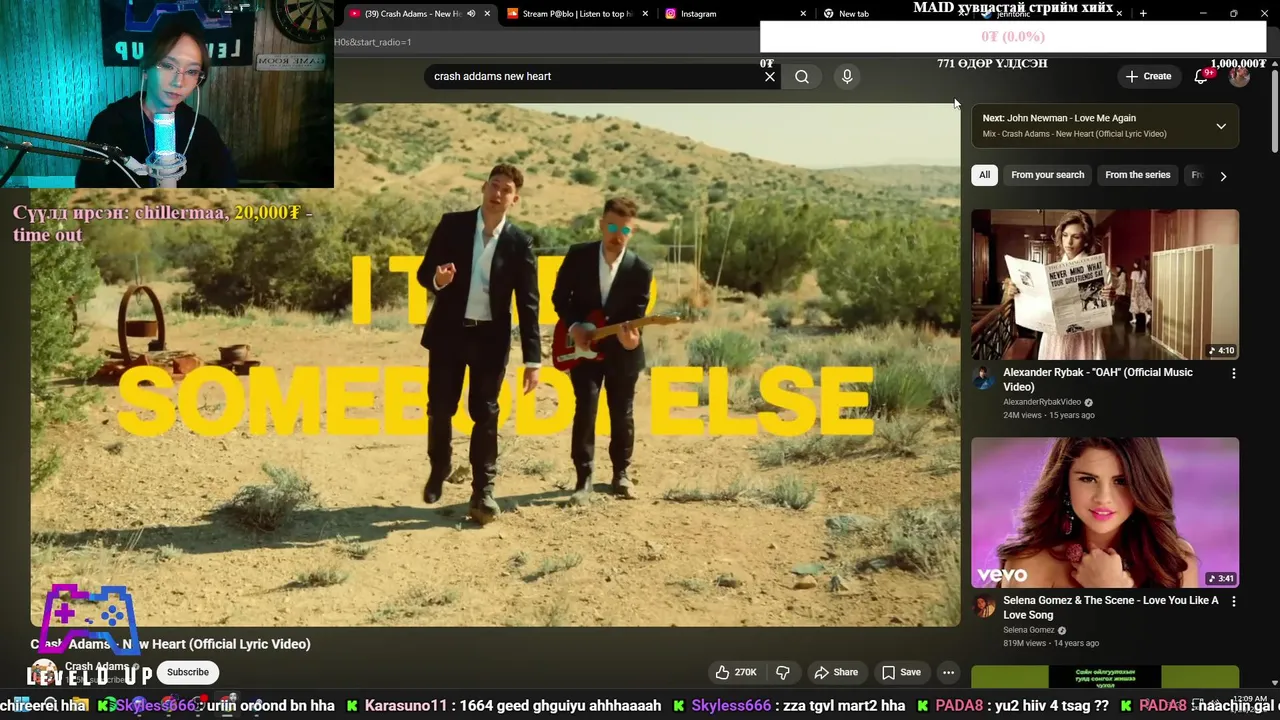This screenshot has height=720, width=1280.
Task: Open the YouTube notifications bell
Action: [x=1201, y=76]
